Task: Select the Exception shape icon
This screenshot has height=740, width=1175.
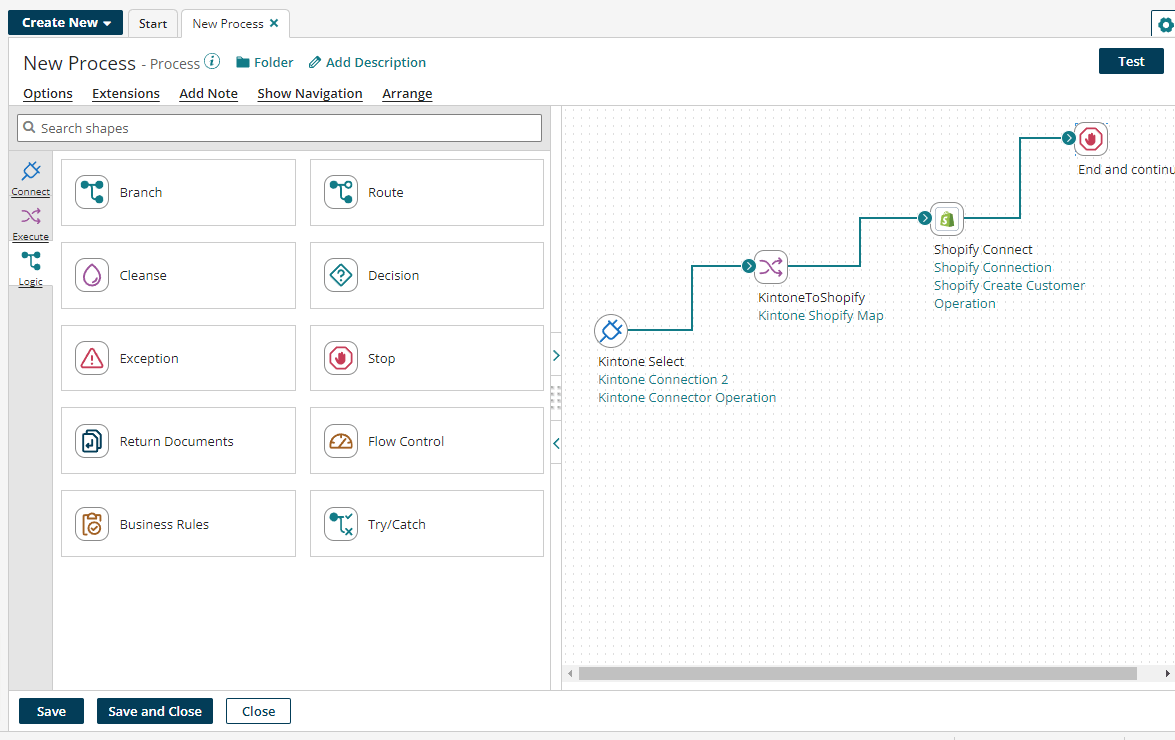Action: [92, 359]
